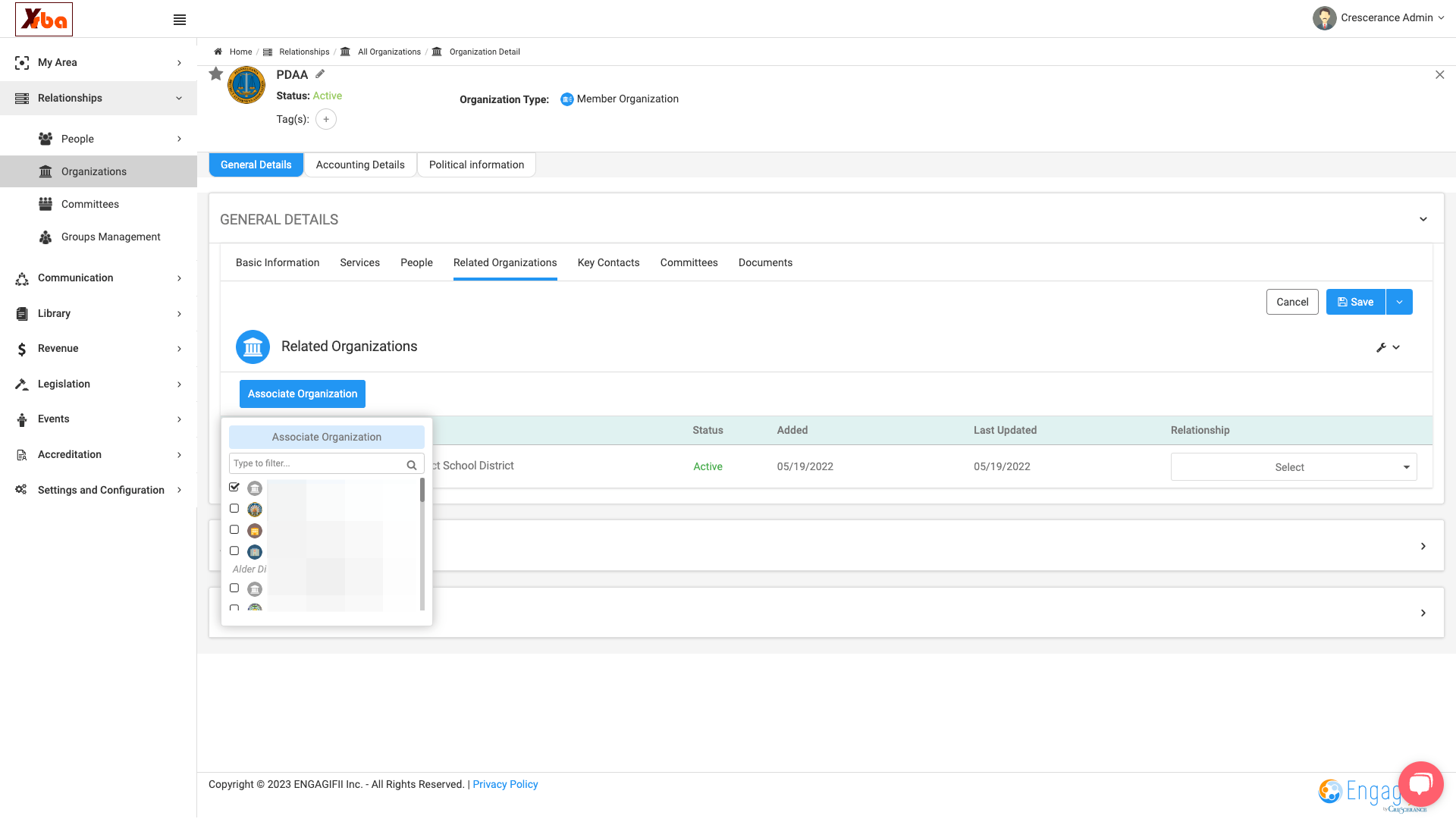This screenshot has height=819, width=1456.
Task: Expand the Revenue sidebar menu
Action: click(99, 348)
